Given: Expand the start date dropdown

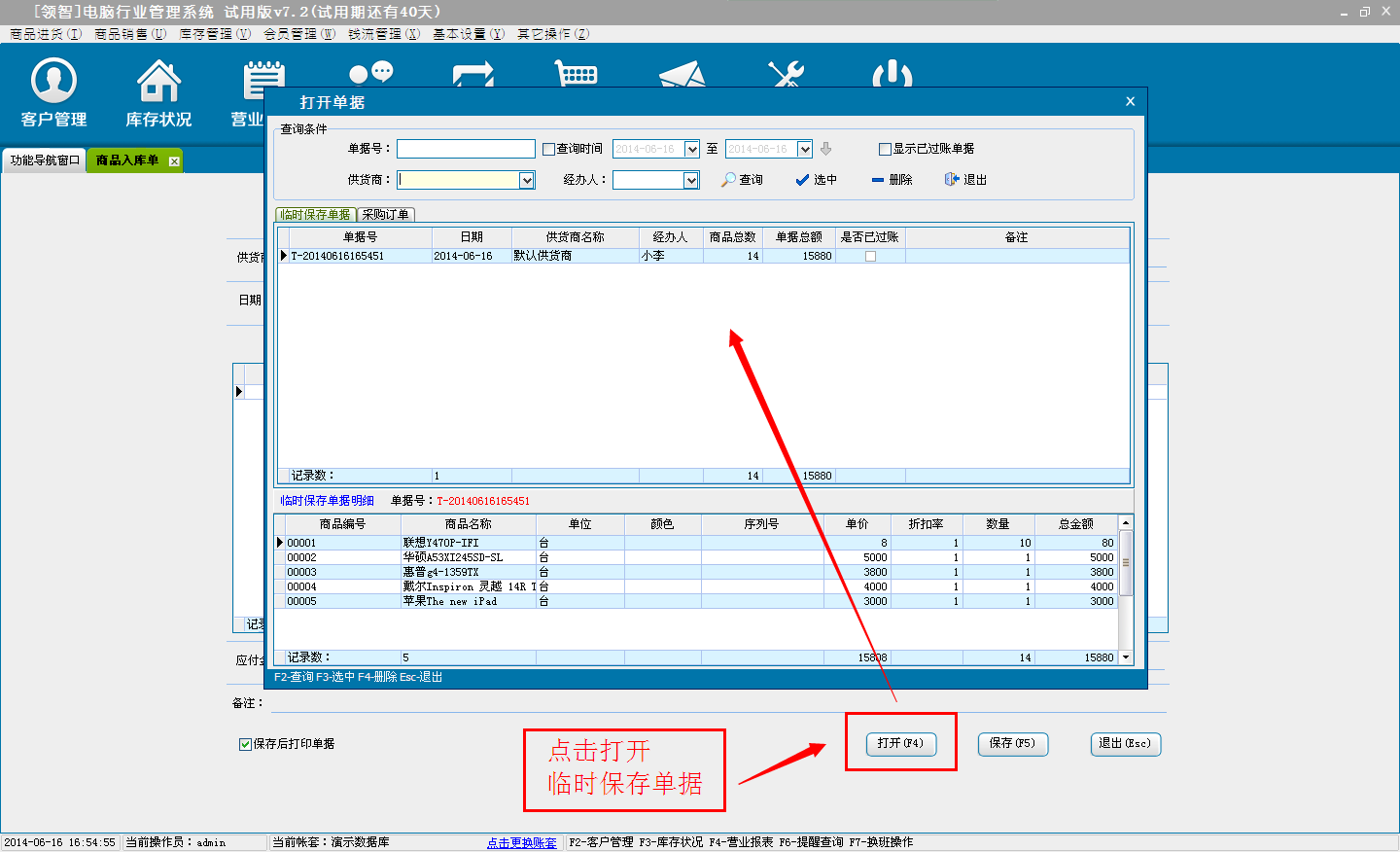Looking at the screenshot, I should 691,149.
